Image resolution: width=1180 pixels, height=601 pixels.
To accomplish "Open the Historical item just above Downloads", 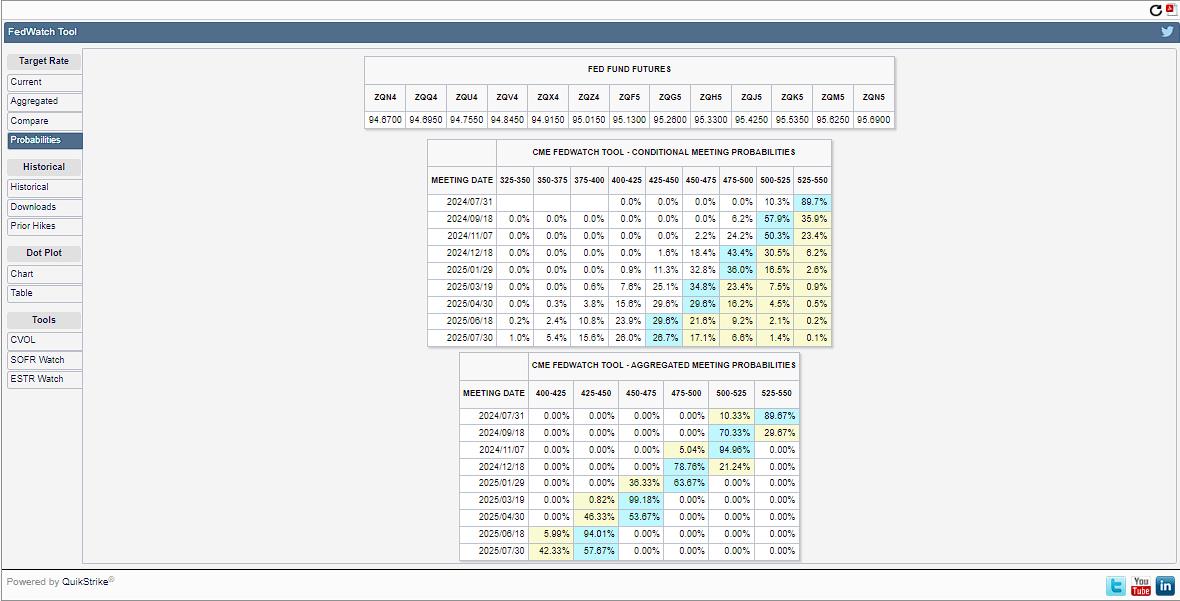I will point(45,187).
